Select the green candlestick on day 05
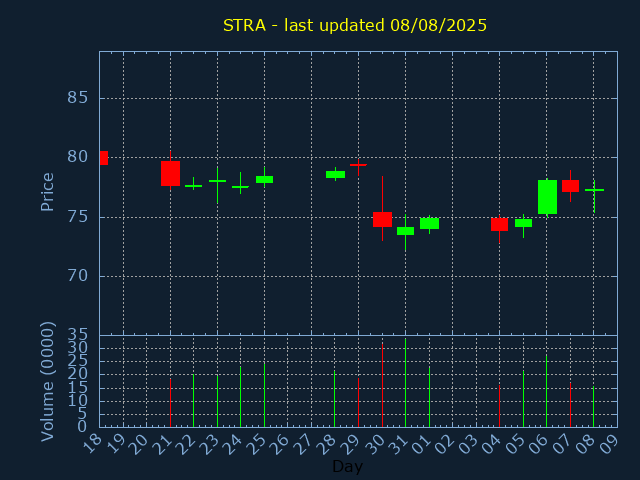640x480 pixels. tap(523, 223)
